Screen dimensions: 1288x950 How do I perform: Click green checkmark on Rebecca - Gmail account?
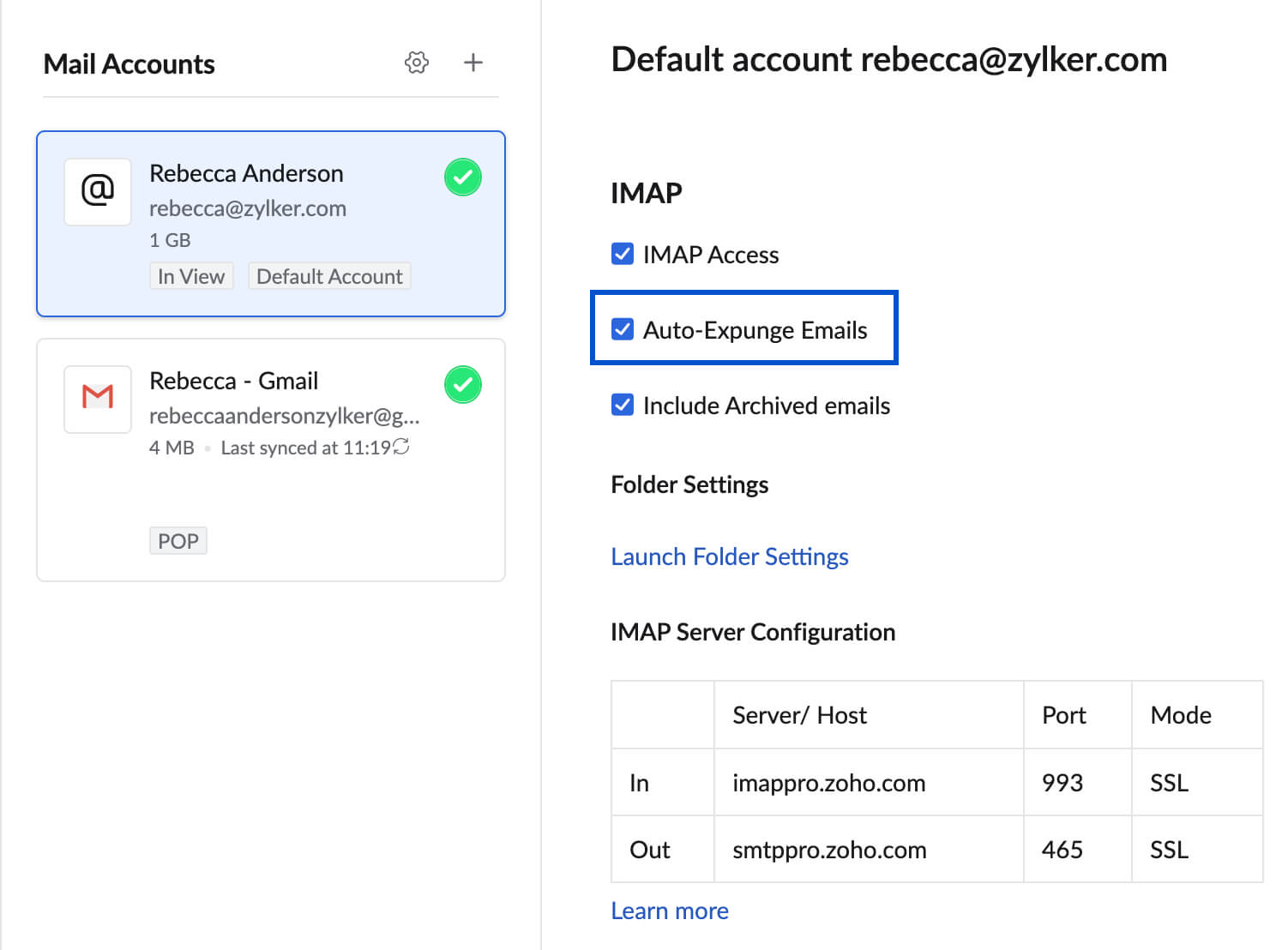(463, 385)
